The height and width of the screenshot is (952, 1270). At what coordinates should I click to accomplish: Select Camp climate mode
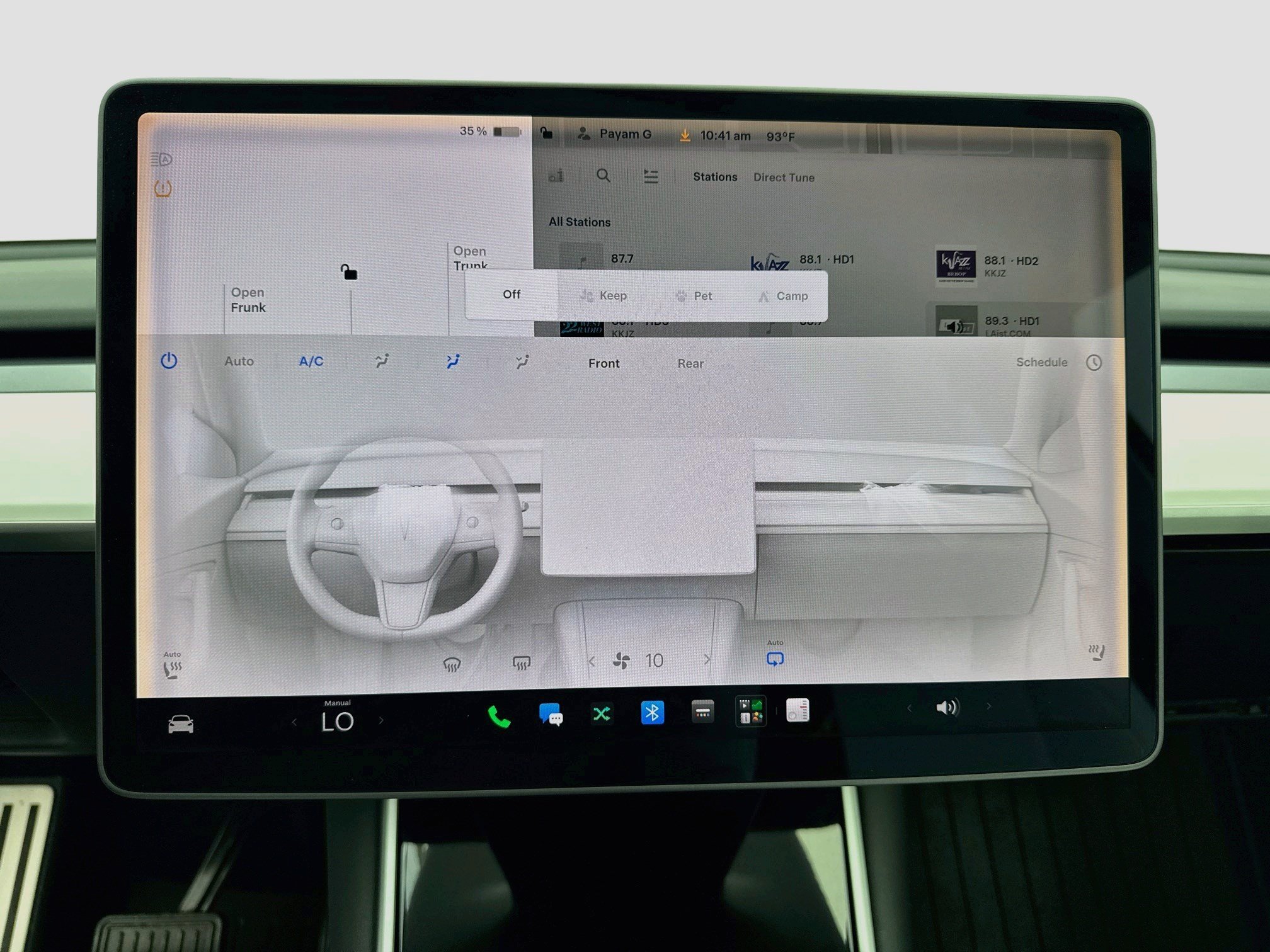(x=783, y=296)
